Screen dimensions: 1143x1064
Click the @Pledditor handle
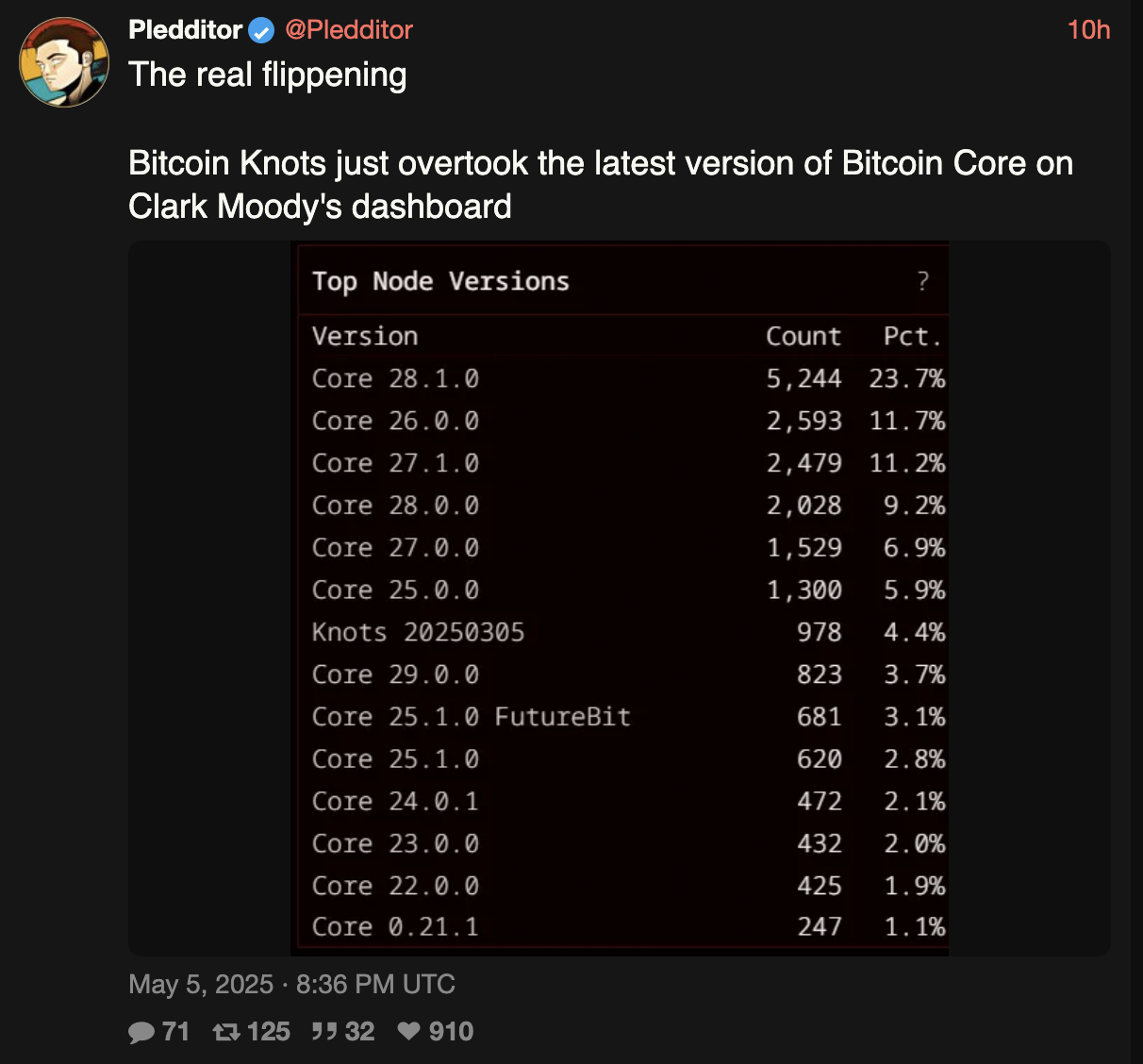[x=349, y=30]
